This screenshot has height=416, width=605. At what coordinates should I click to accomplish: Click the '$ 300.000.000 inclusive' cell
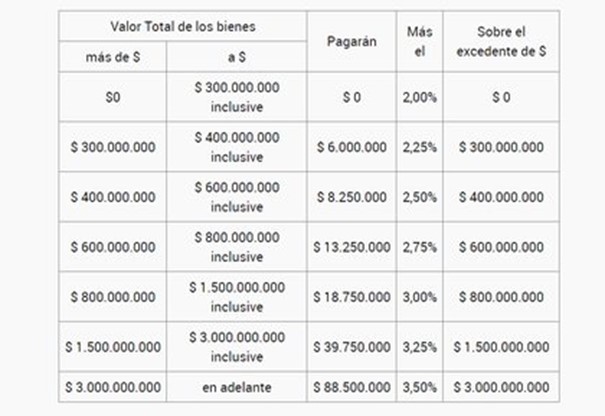[x=237, y=97]
